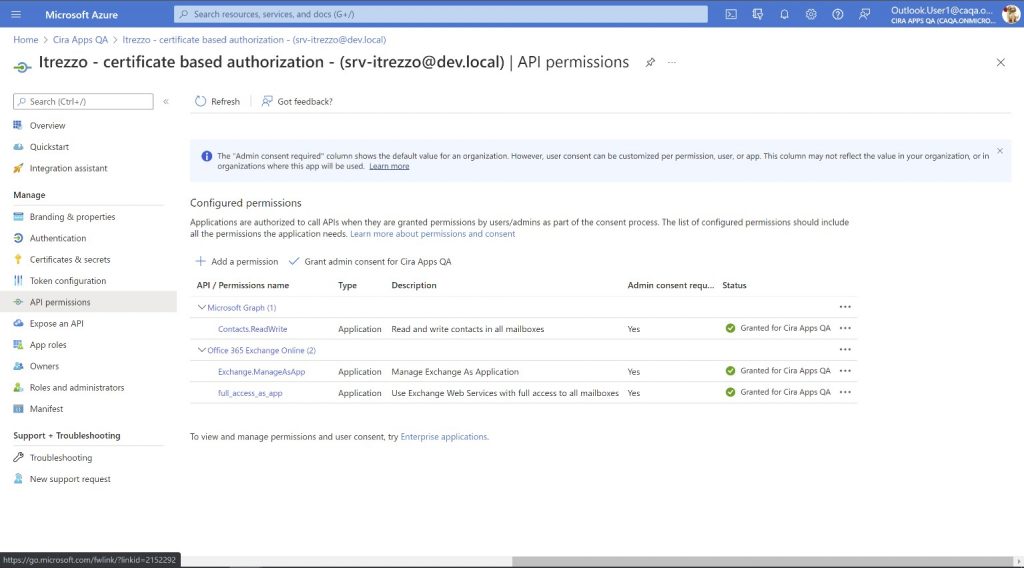Open Learn more about permissions and consent
The image size is (1024, 568).
[x=432, y=234]
